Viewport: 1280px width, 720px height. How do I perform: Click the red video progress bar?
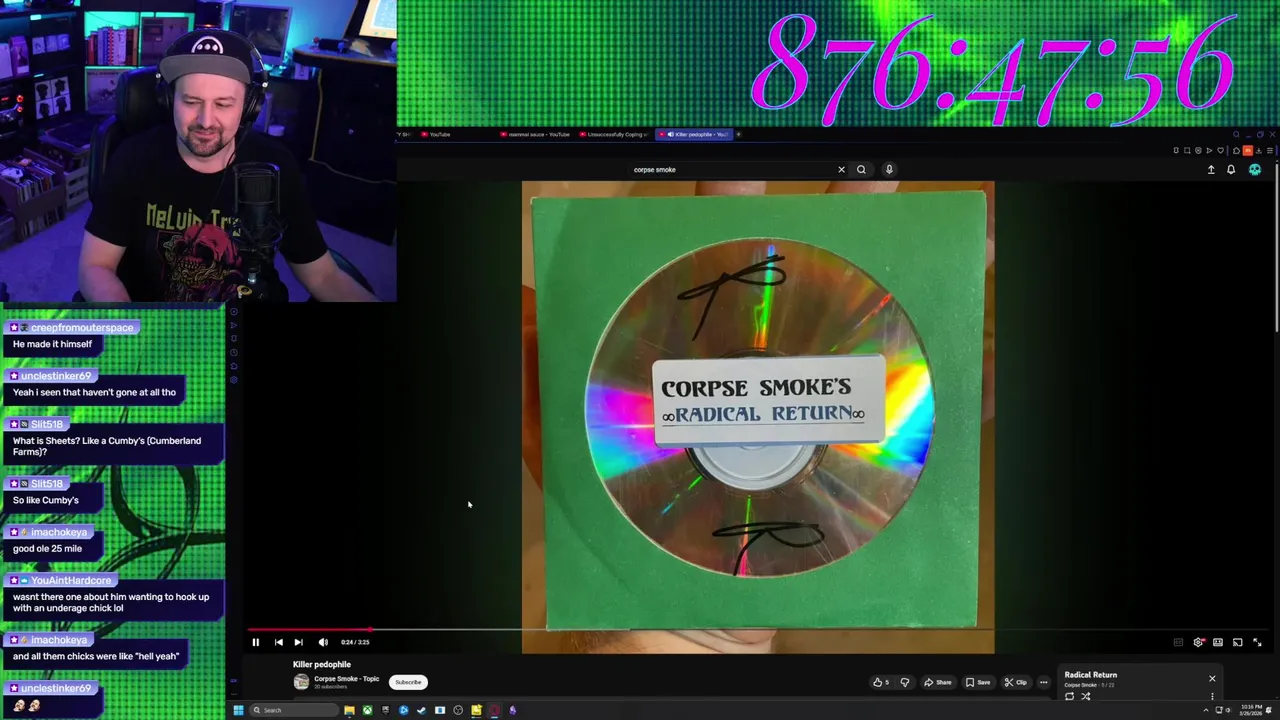(x=309, y=630)
